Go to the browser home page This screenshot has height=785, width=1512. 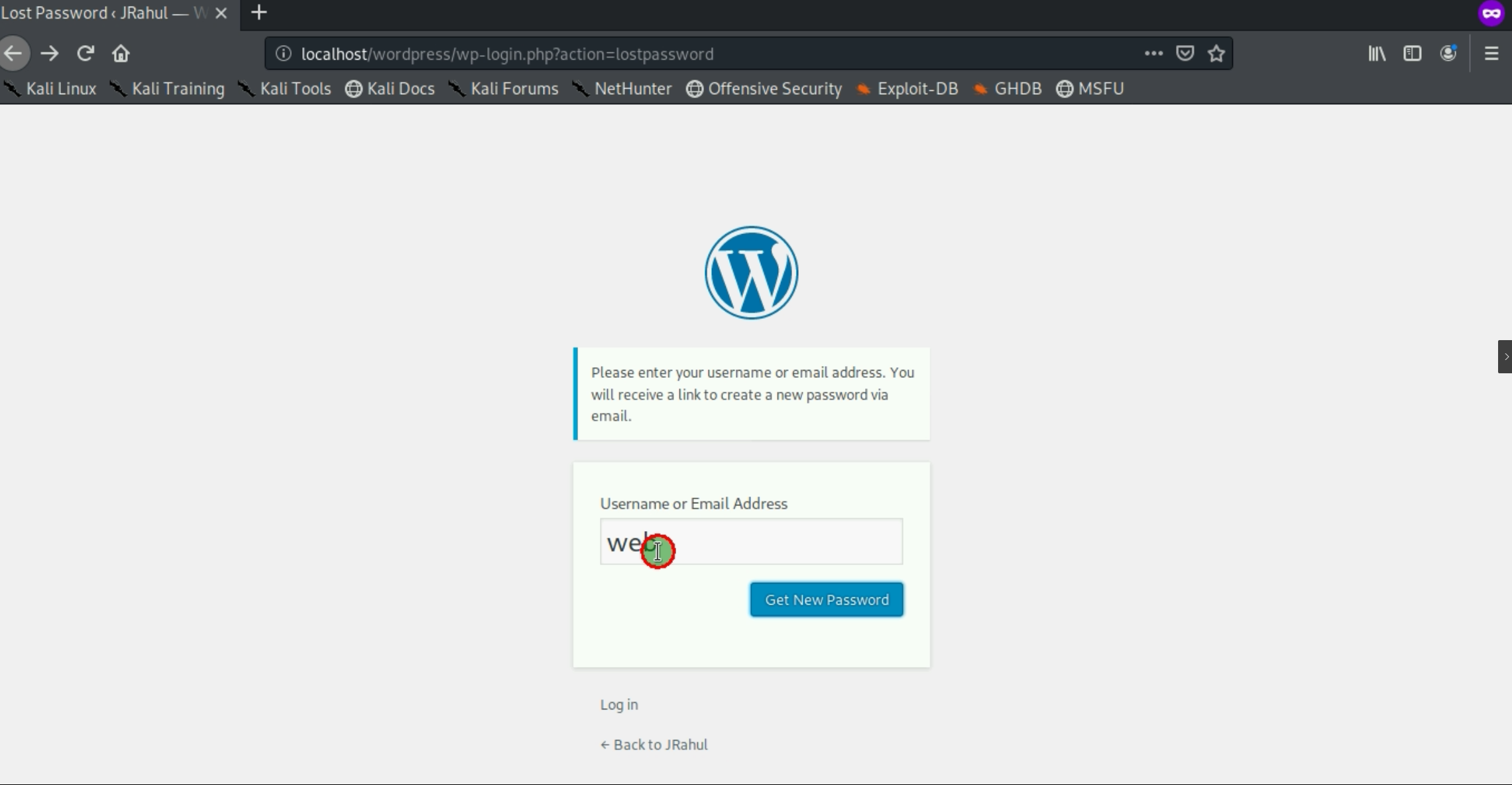pos(121,54)
